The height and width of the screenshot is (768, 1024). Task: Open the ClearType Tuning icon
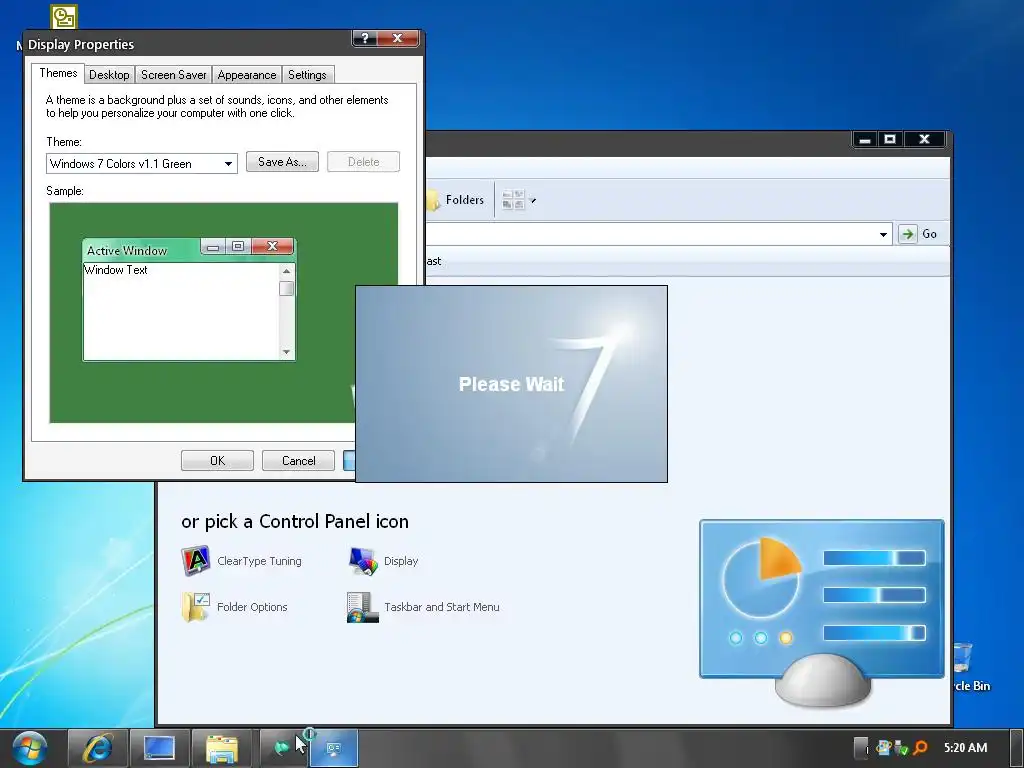(242, 561)
